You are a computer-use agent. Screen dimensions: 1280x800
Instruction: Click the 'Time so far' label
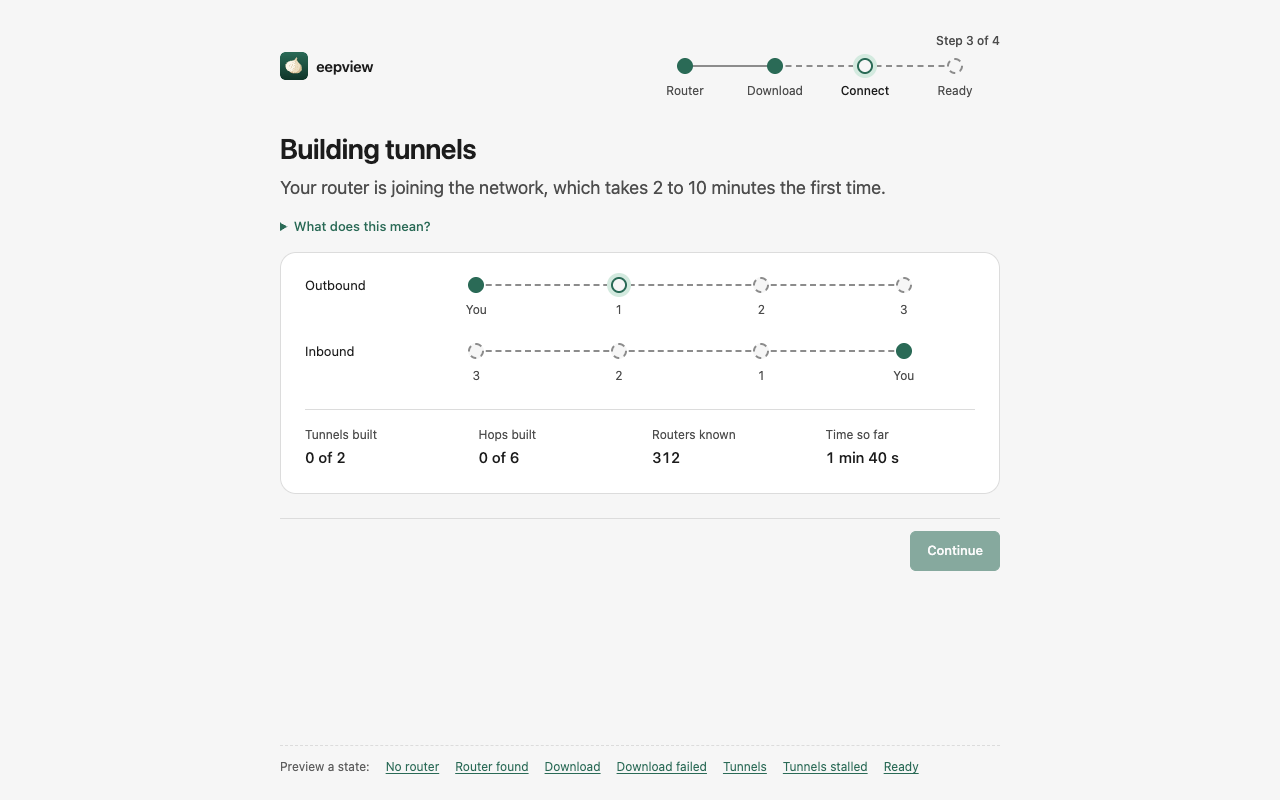[857, 435]
